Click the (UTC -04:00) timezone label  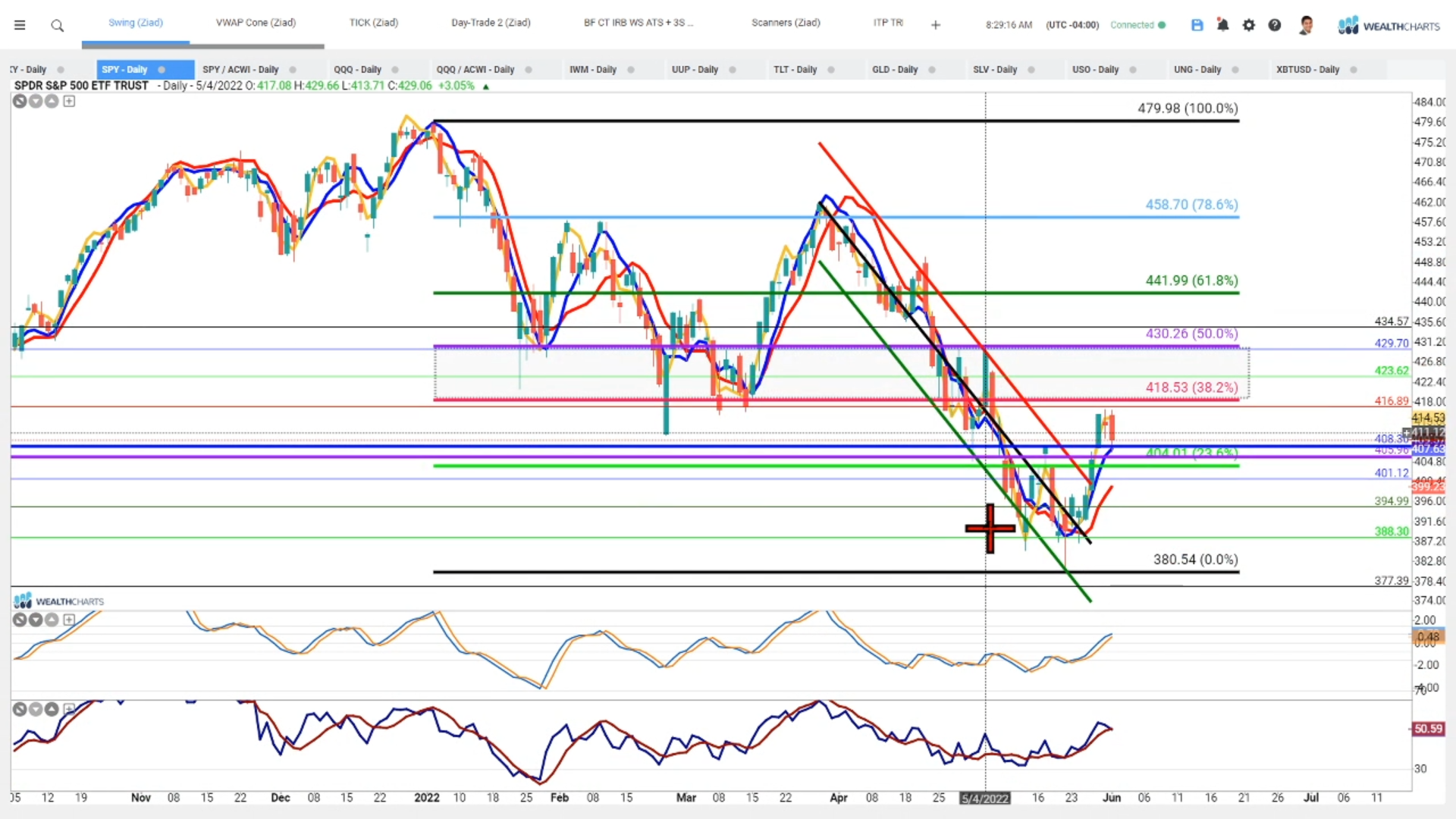click(1072, 25)
